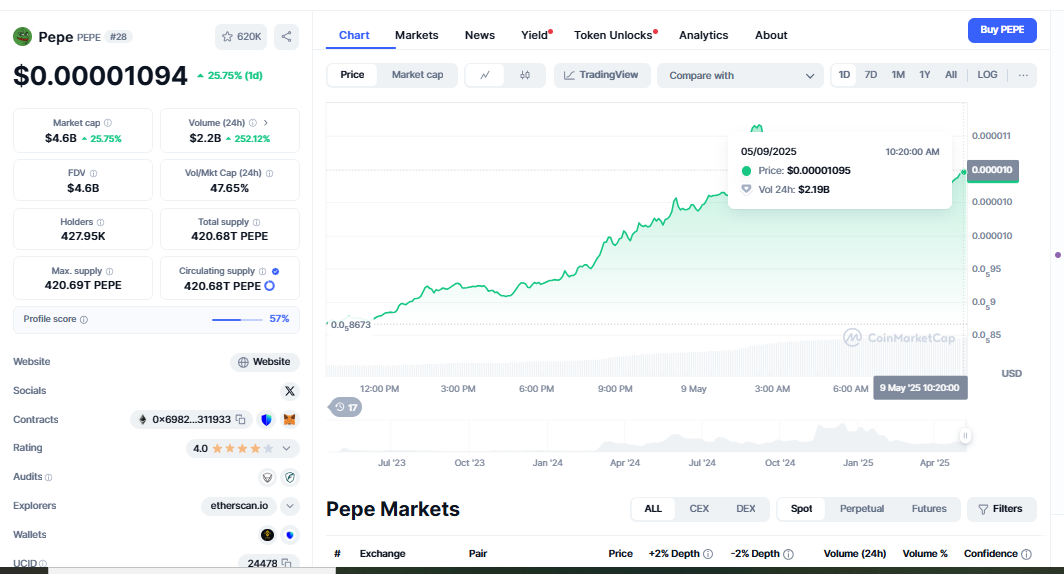
Task: Click the blue shield icon beside contract
Action: tap(267, 419)
